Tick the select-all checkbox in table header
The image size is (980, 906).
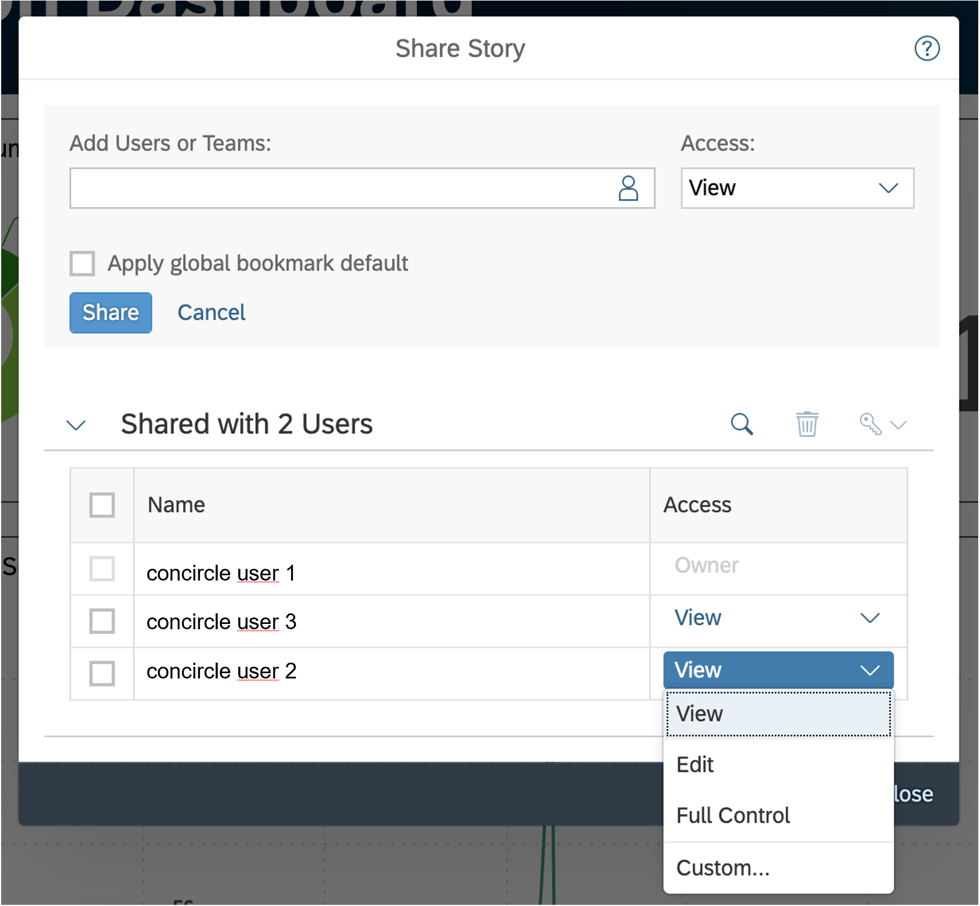pyautogui.click(x=102, y=505)
